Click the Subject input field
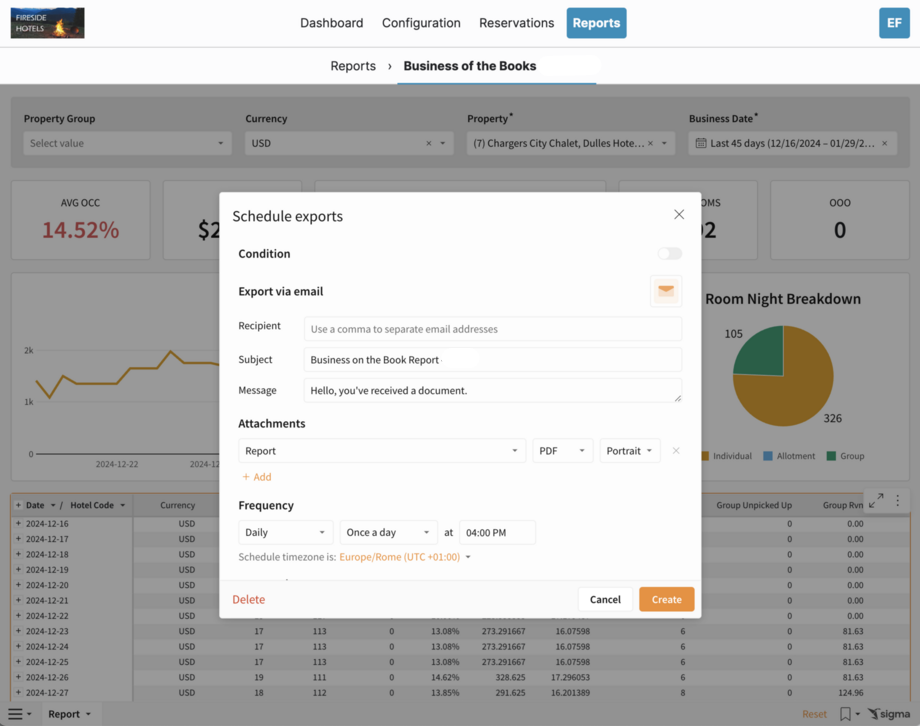The width and height of the screenshot is (920, 726). 493,359
